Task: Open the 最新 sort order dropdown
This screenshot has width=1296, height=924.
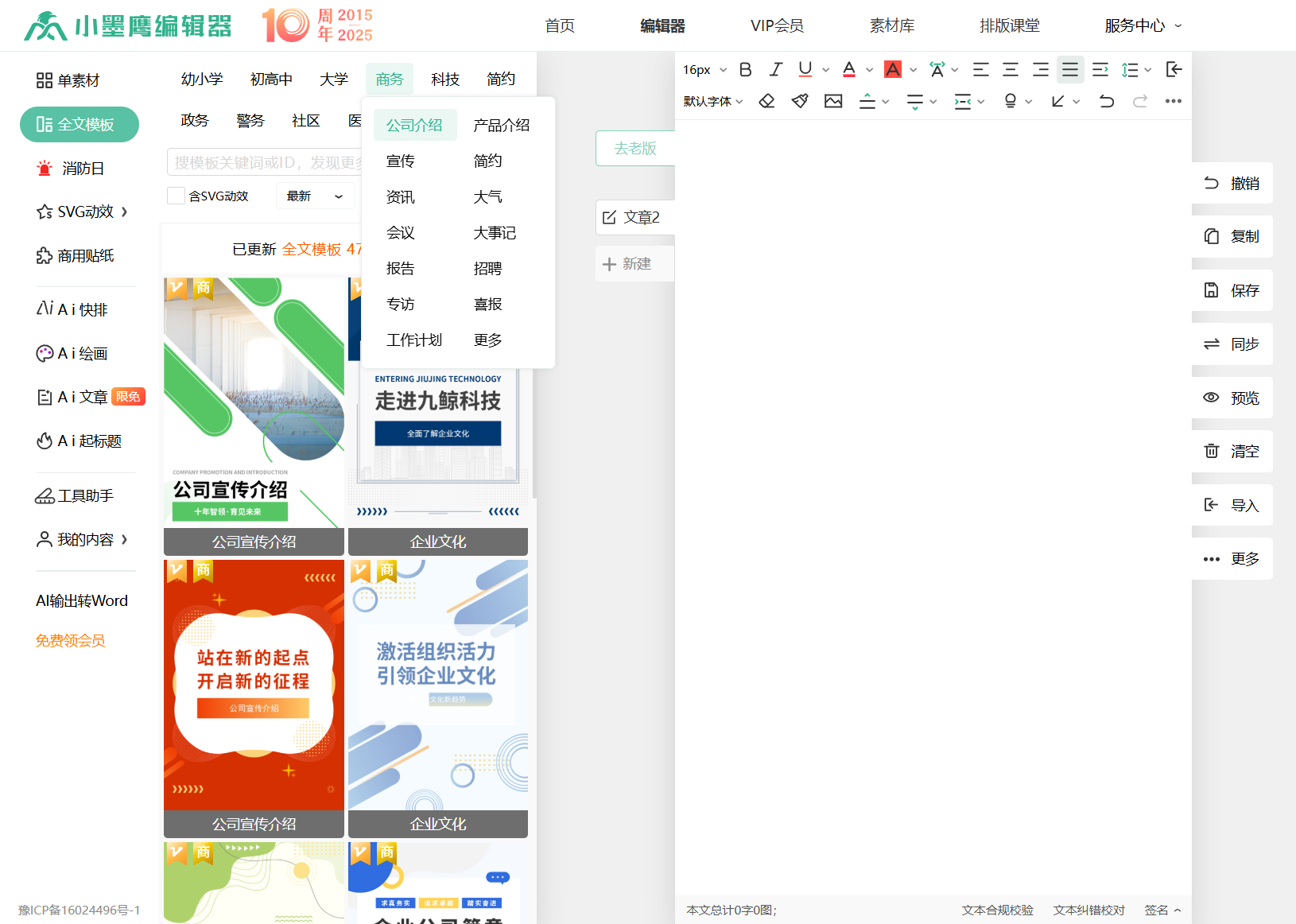Action: pos(315,196)
